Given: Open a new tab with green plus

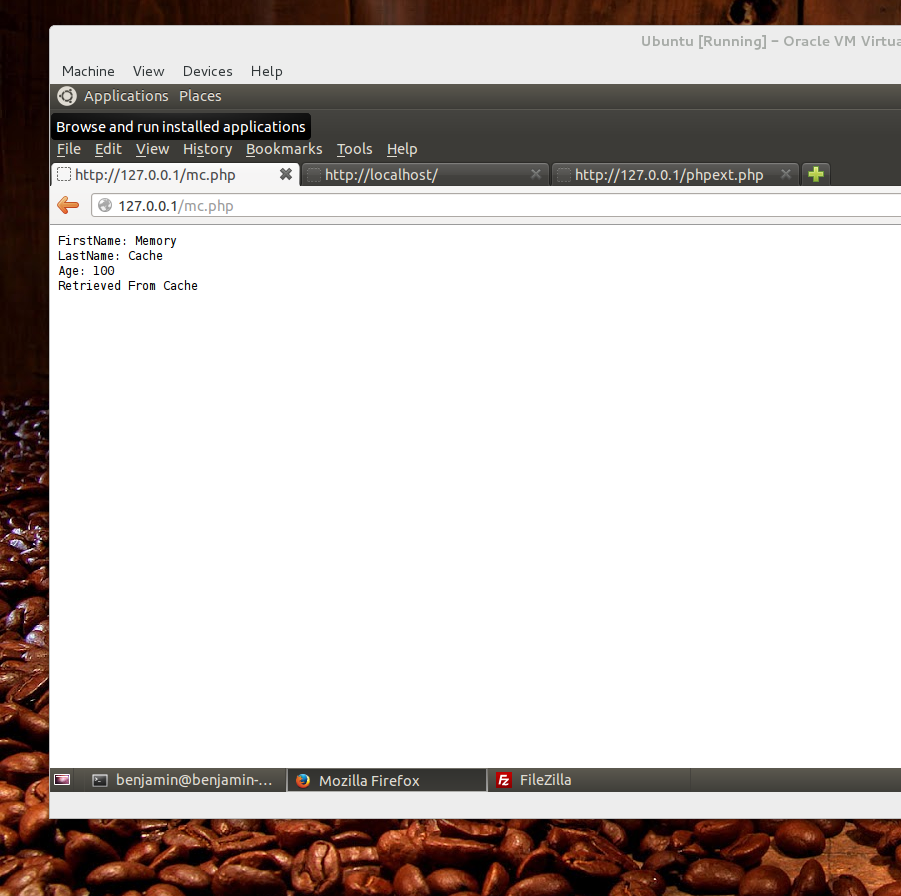Looking at the screenshot, I should [816, 174].
